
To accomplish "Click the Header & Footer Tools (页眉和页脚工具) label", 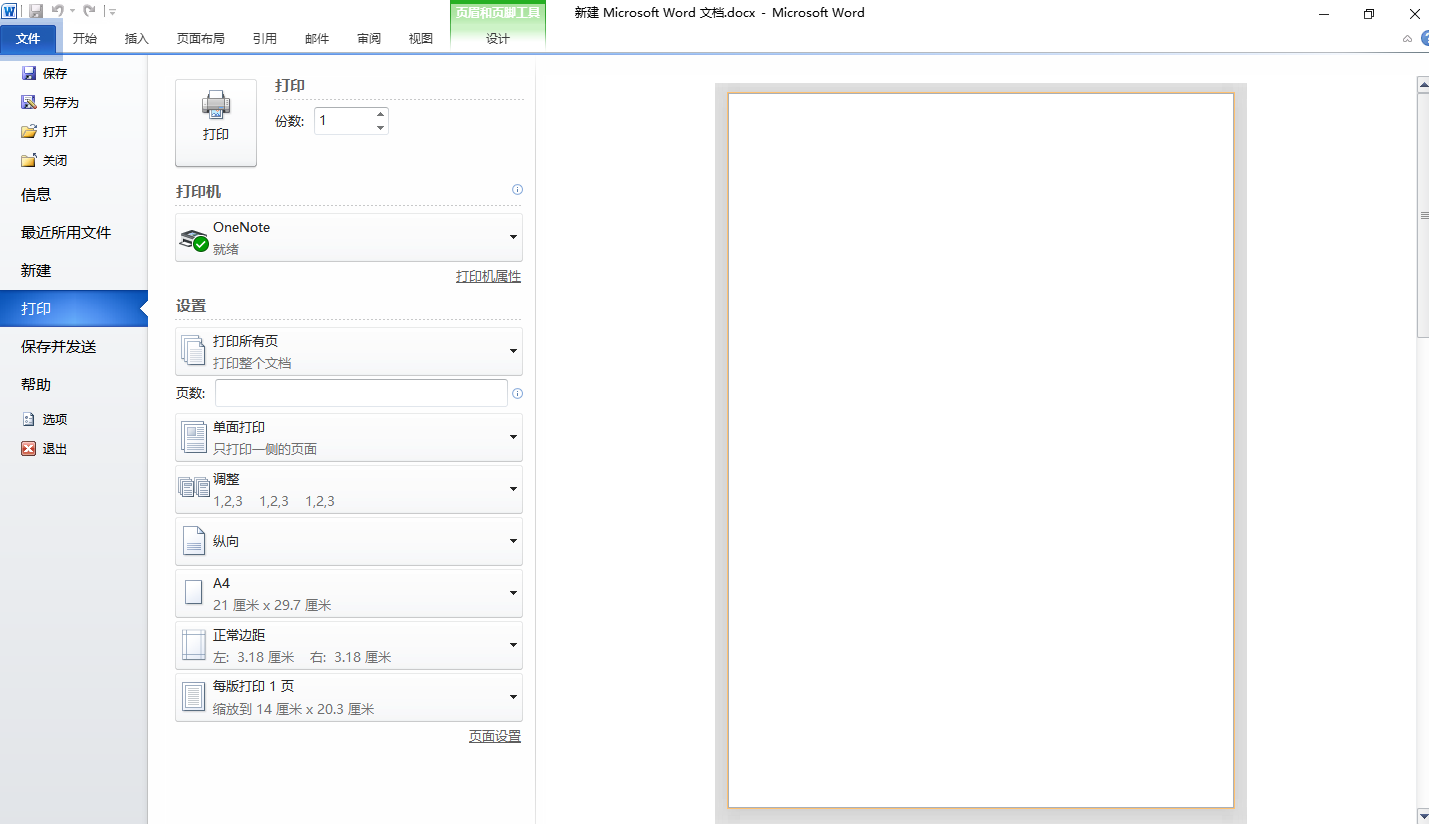I will 498,13.
